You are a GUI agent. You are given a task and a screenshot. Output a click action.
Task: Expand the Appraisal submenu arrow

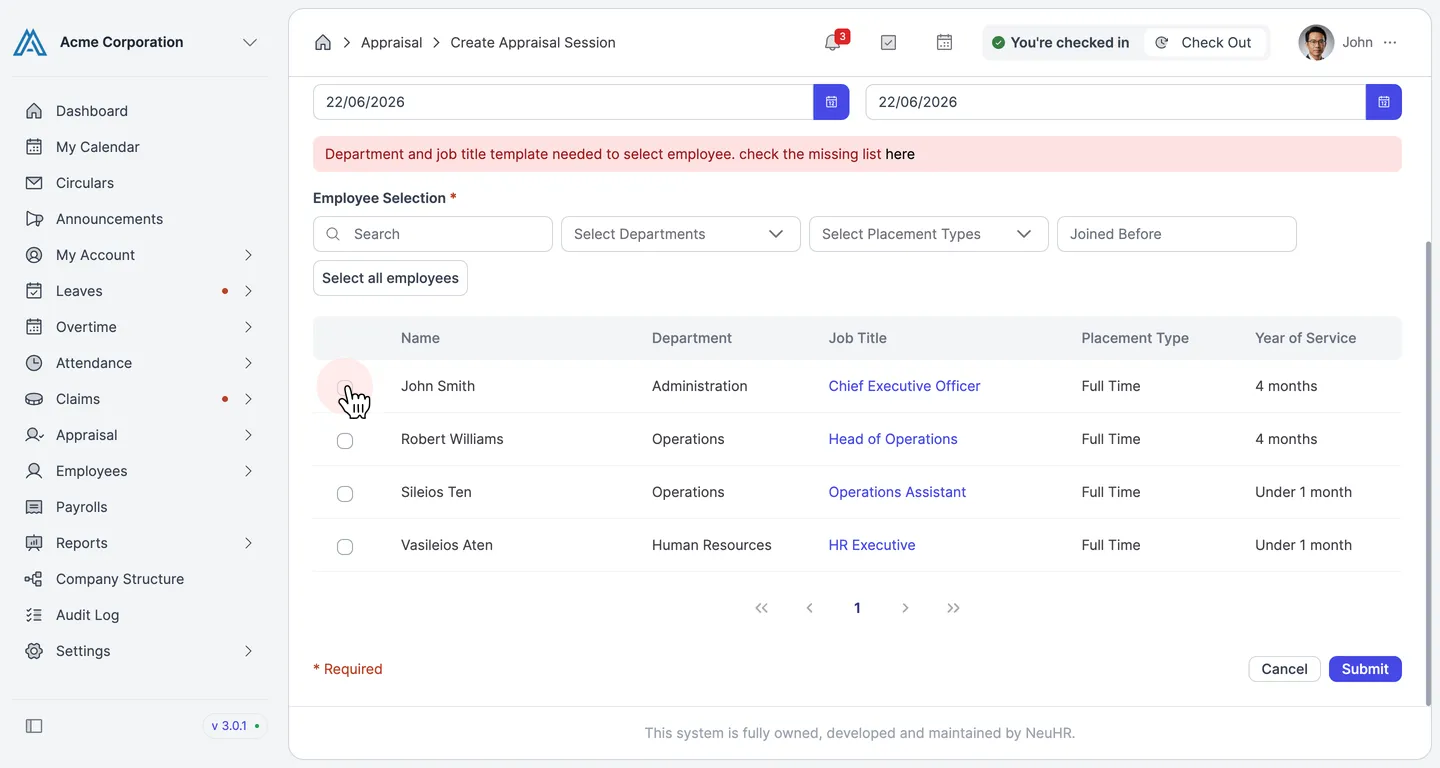pyautogui.click(x=248, y=435)
